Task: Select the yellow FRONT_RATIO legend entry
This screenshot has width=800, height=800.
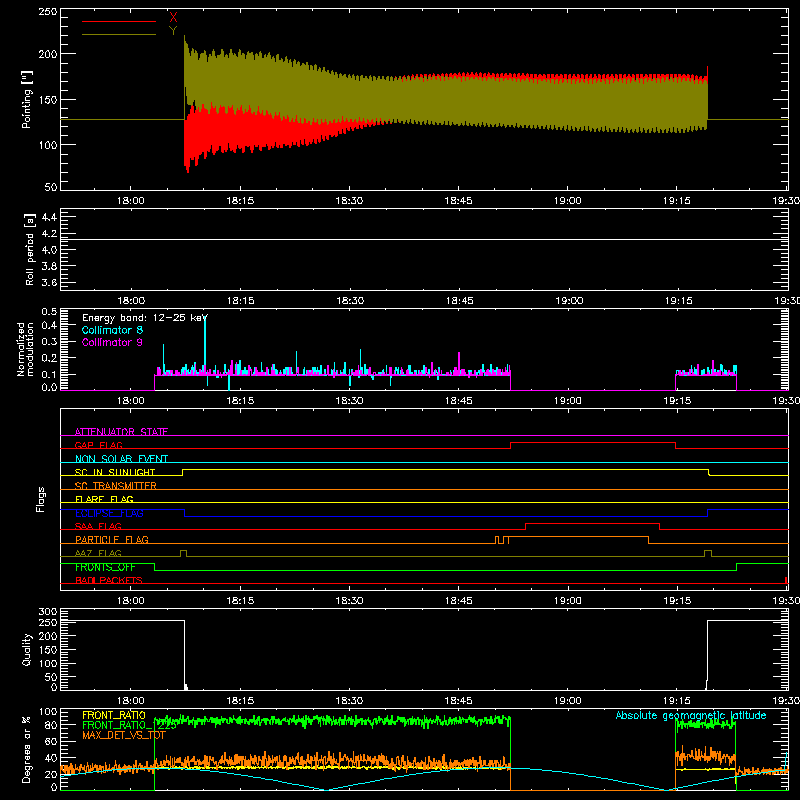Action: 114,715
